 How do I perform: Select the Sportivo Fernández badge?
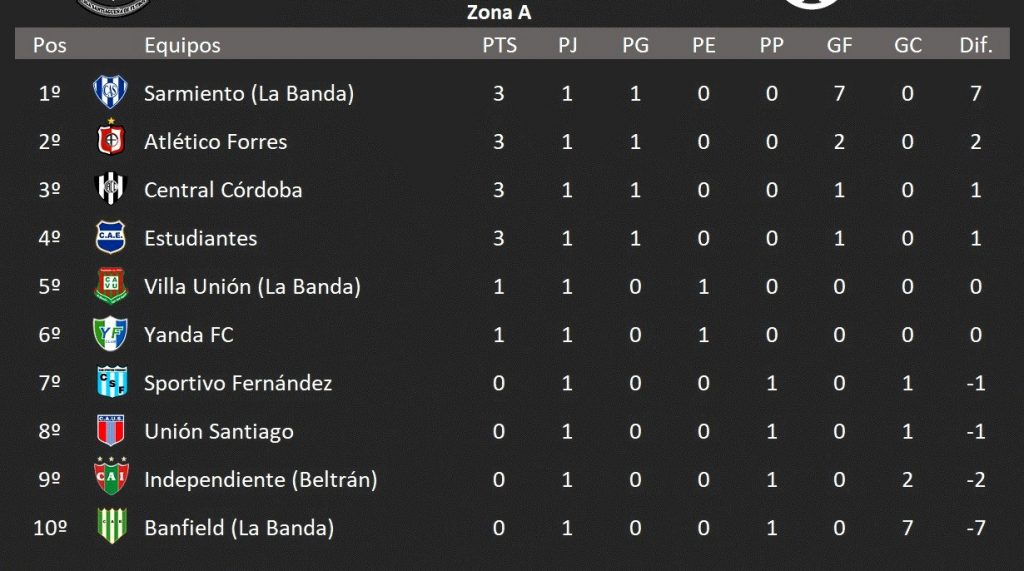point(112,382)
